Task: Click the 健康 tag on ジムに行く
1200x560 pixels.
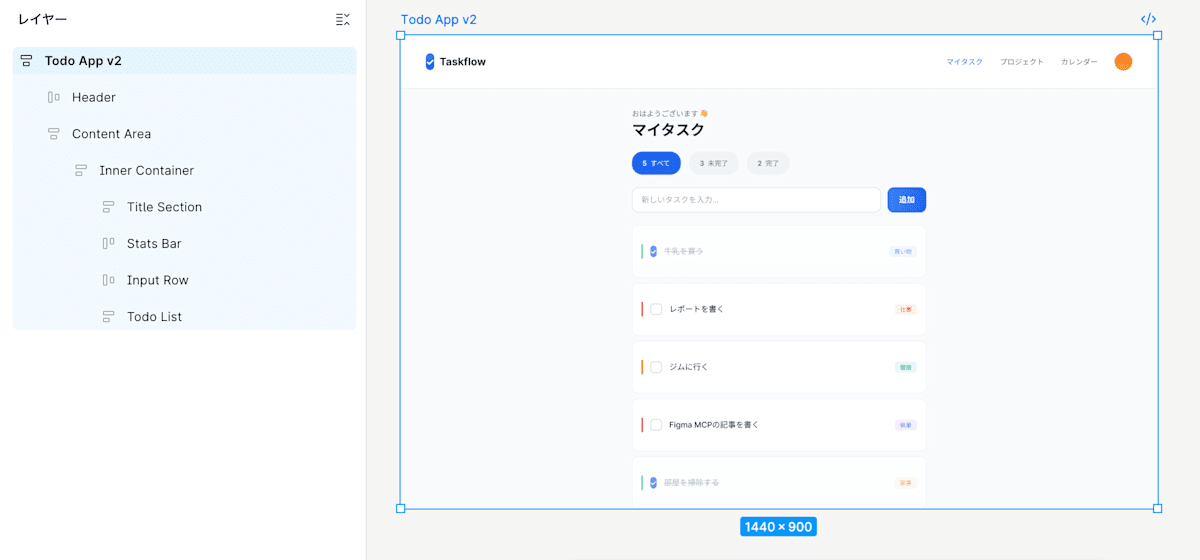Action: pos(905,367)
